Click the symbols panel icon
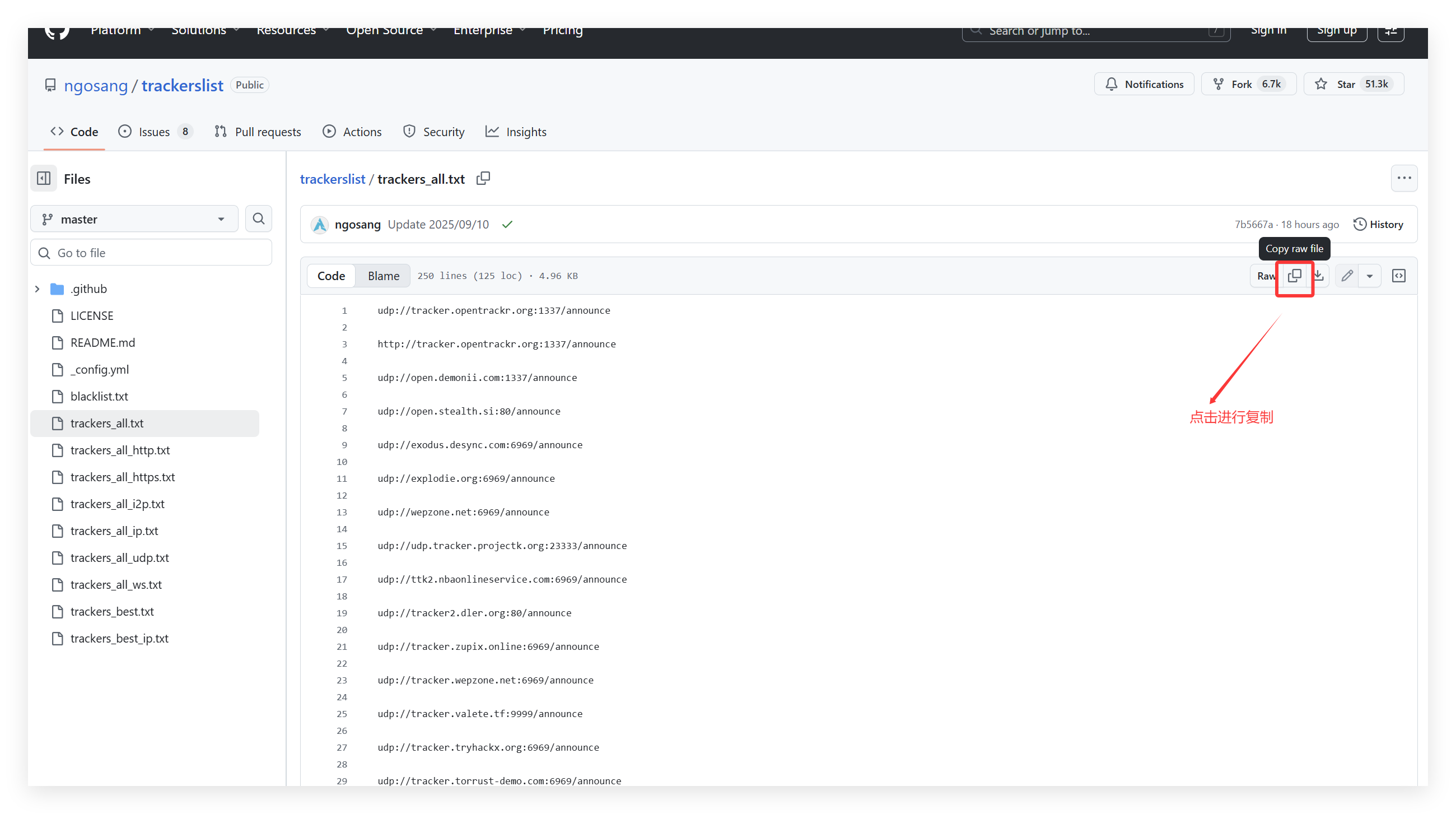This screenshot has height=814, width=1456. click(1398, 276)
